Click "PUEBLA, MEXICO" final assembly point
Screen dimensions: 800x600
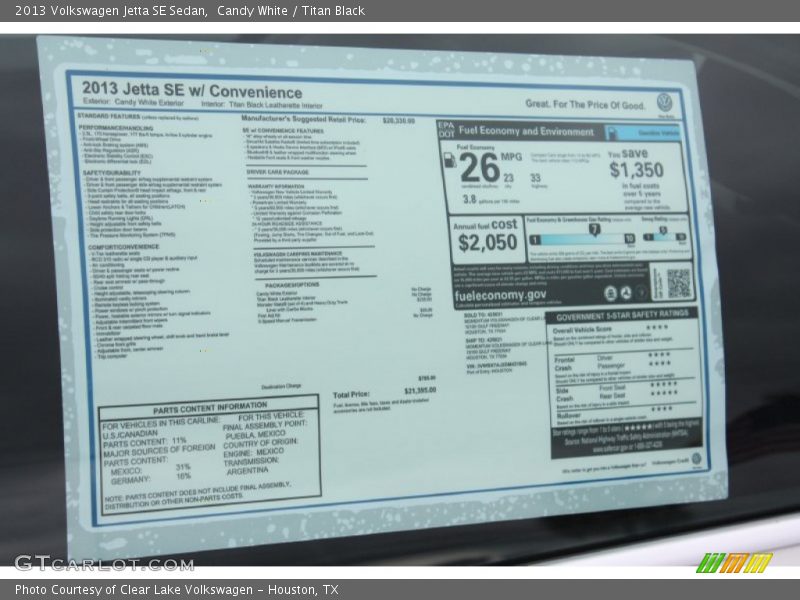(x=255, y=435)
